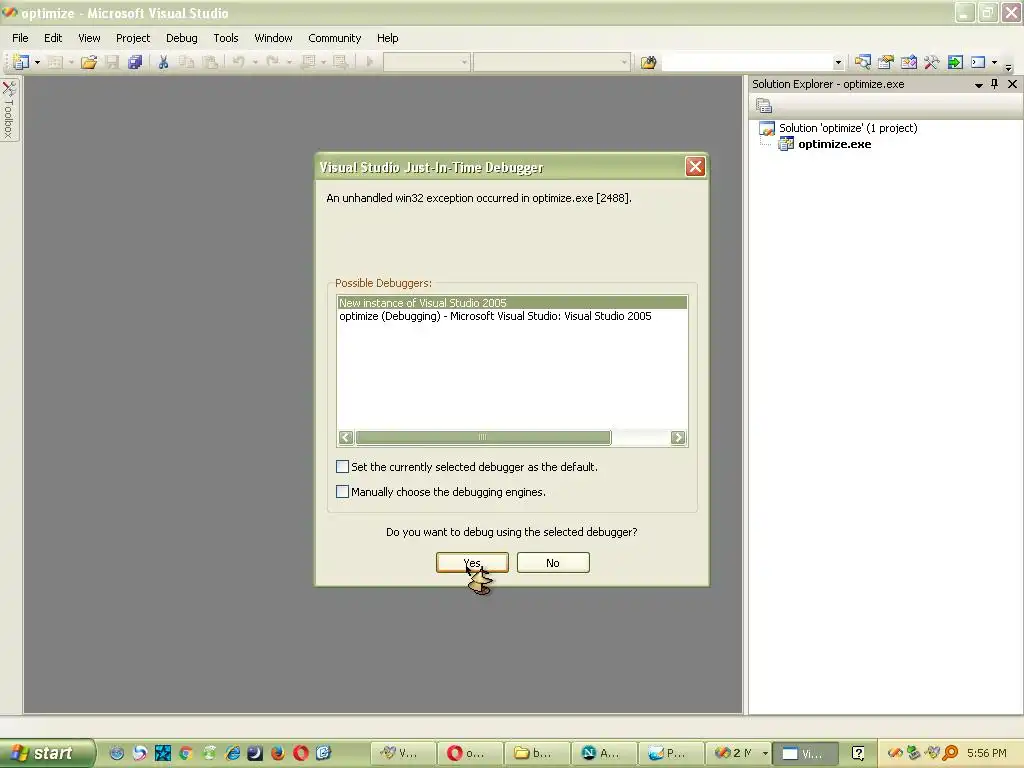Open the Solution Explorer window position dropdown

click(x=978, y=85)
